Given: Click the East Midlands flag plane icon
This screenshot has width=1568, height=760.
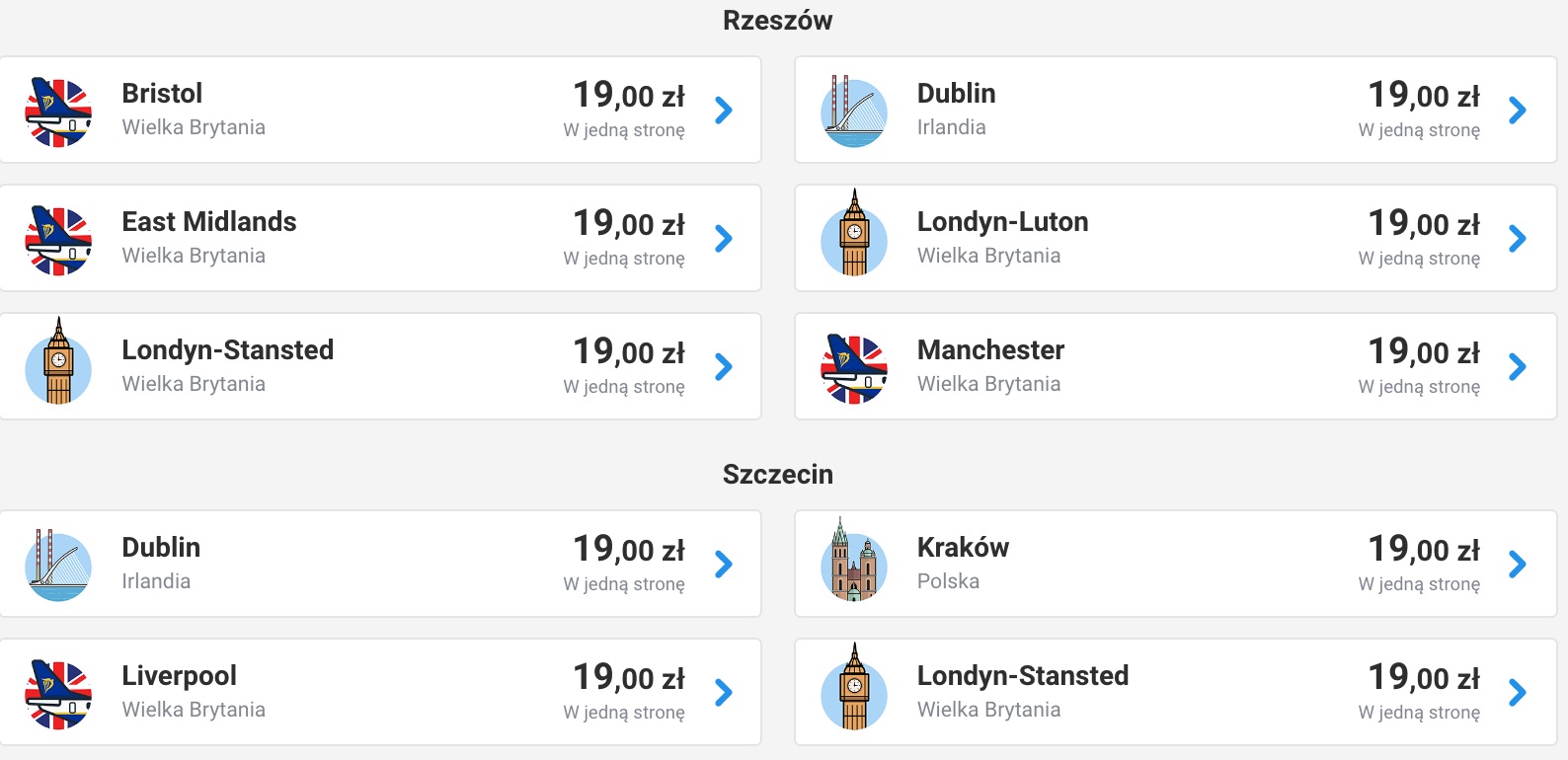Looking at the screenshot, I should (x=58, y=241).
